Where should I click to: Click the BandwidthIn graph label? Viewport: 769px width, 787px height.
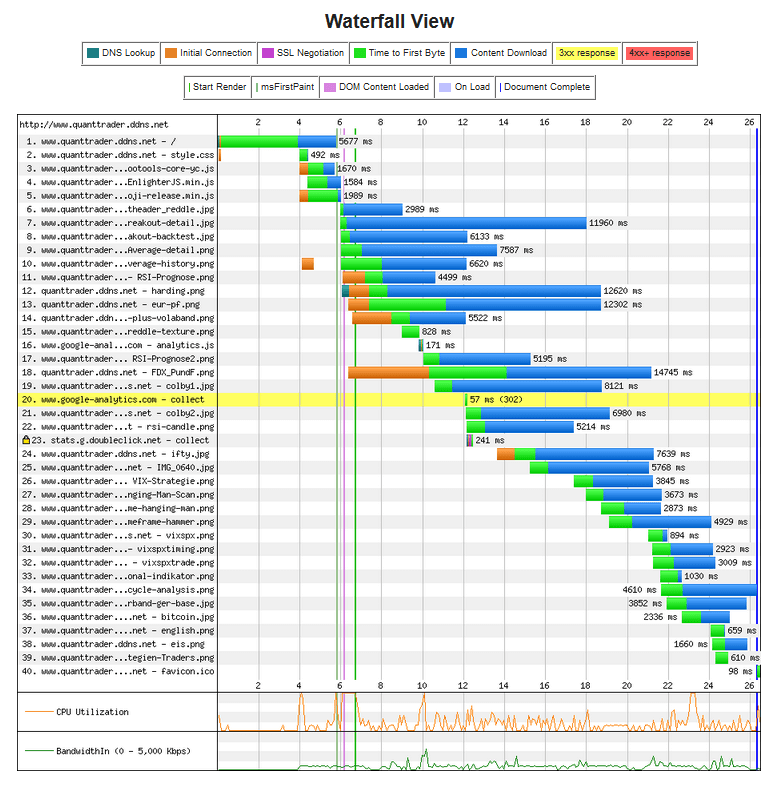point(109,751)
